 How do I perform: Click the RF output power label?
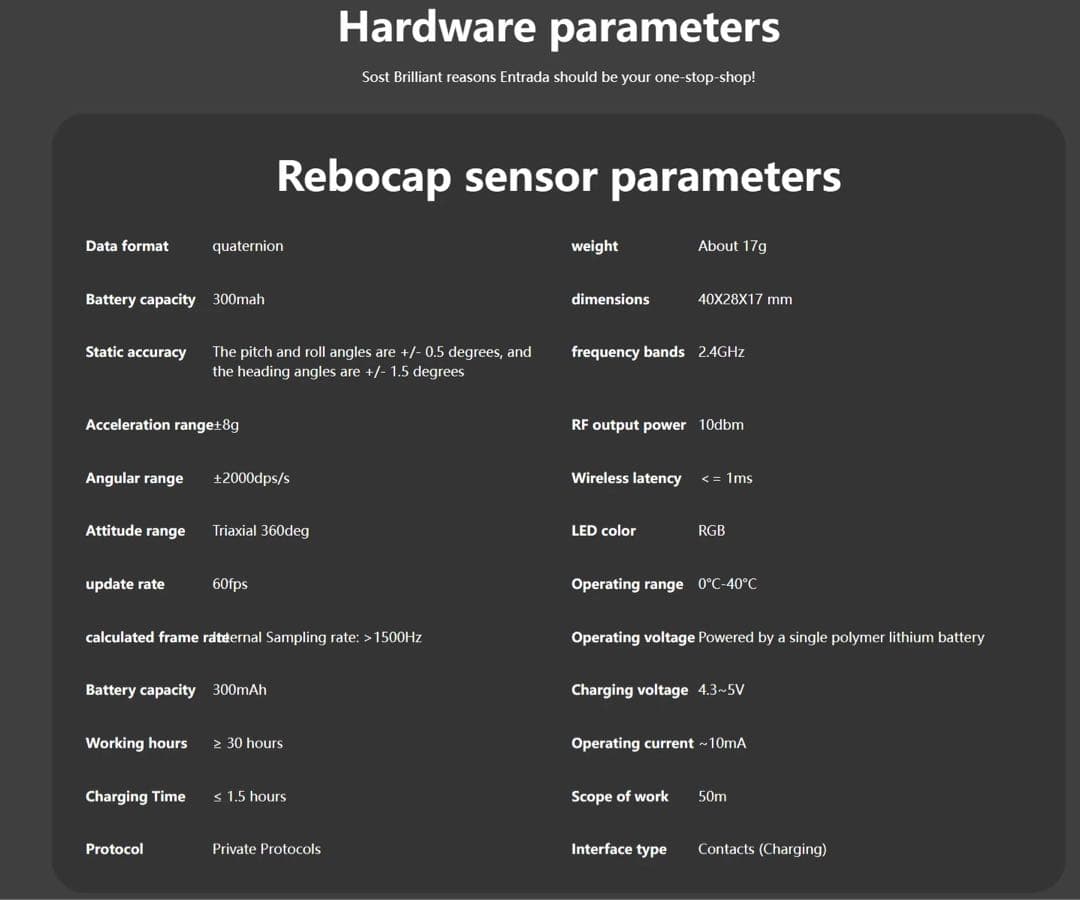point(628,425)
